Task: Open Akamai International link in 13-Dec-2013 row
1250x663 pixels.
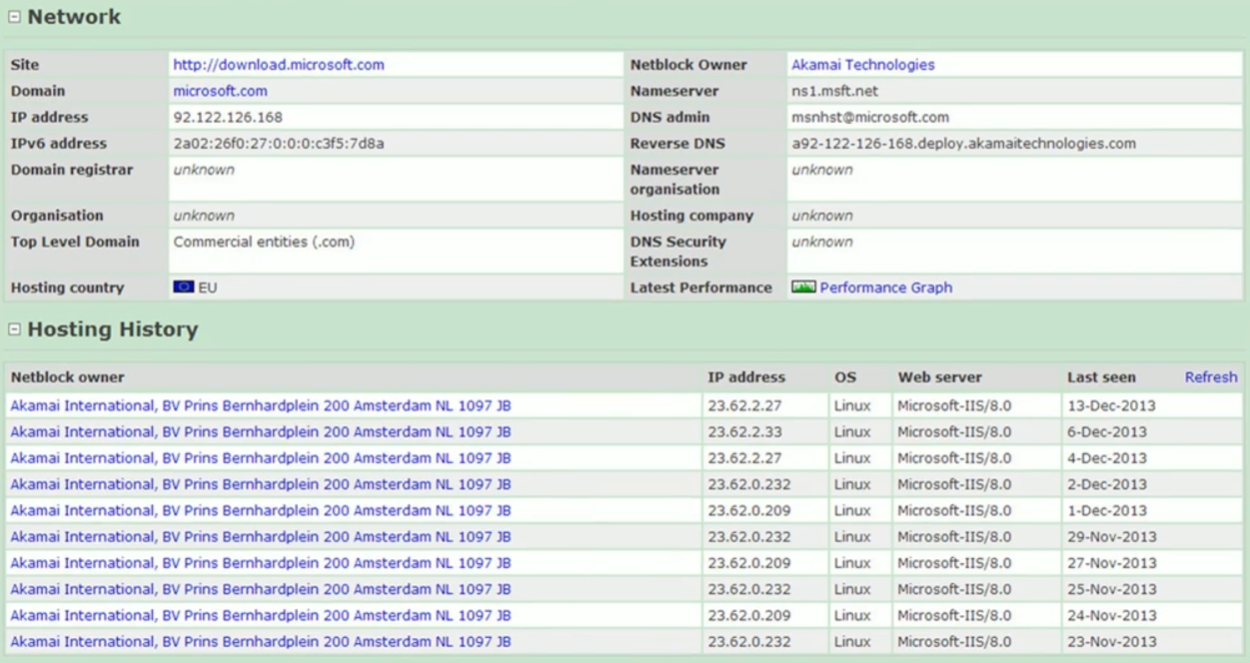Action: pos(261,406)
